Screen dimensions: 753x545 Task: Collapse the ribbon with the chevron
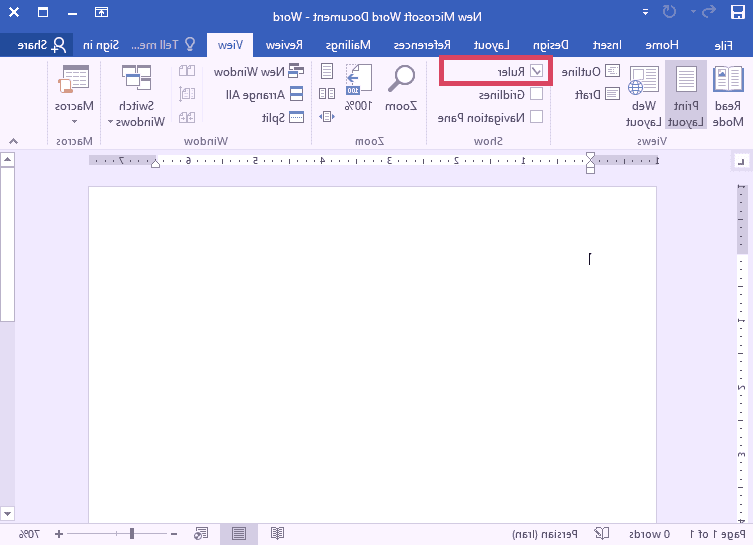12,141
